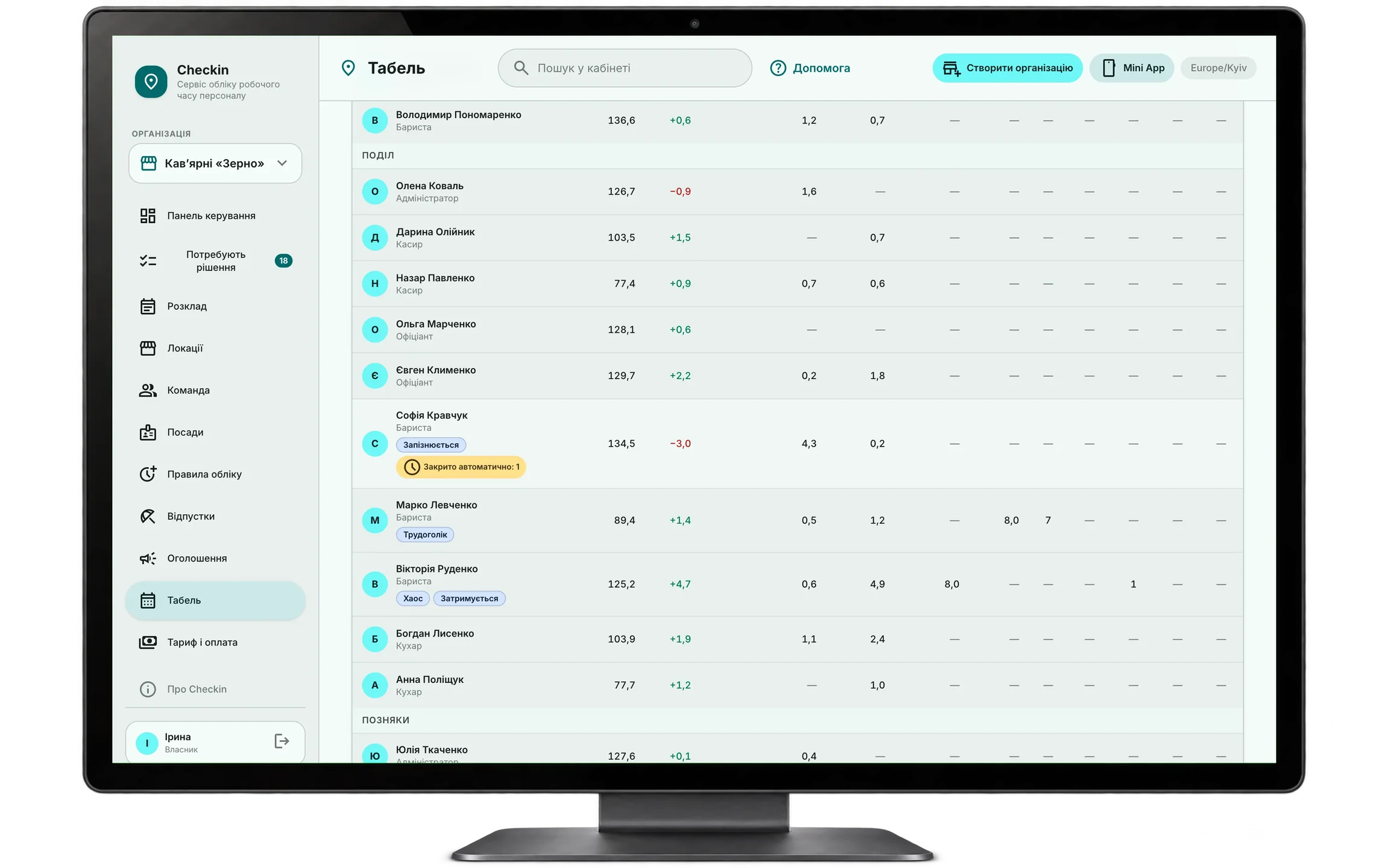Click the Оголошення megaphone icon
Screen dimensions: 1389x868
pos(148,558)
